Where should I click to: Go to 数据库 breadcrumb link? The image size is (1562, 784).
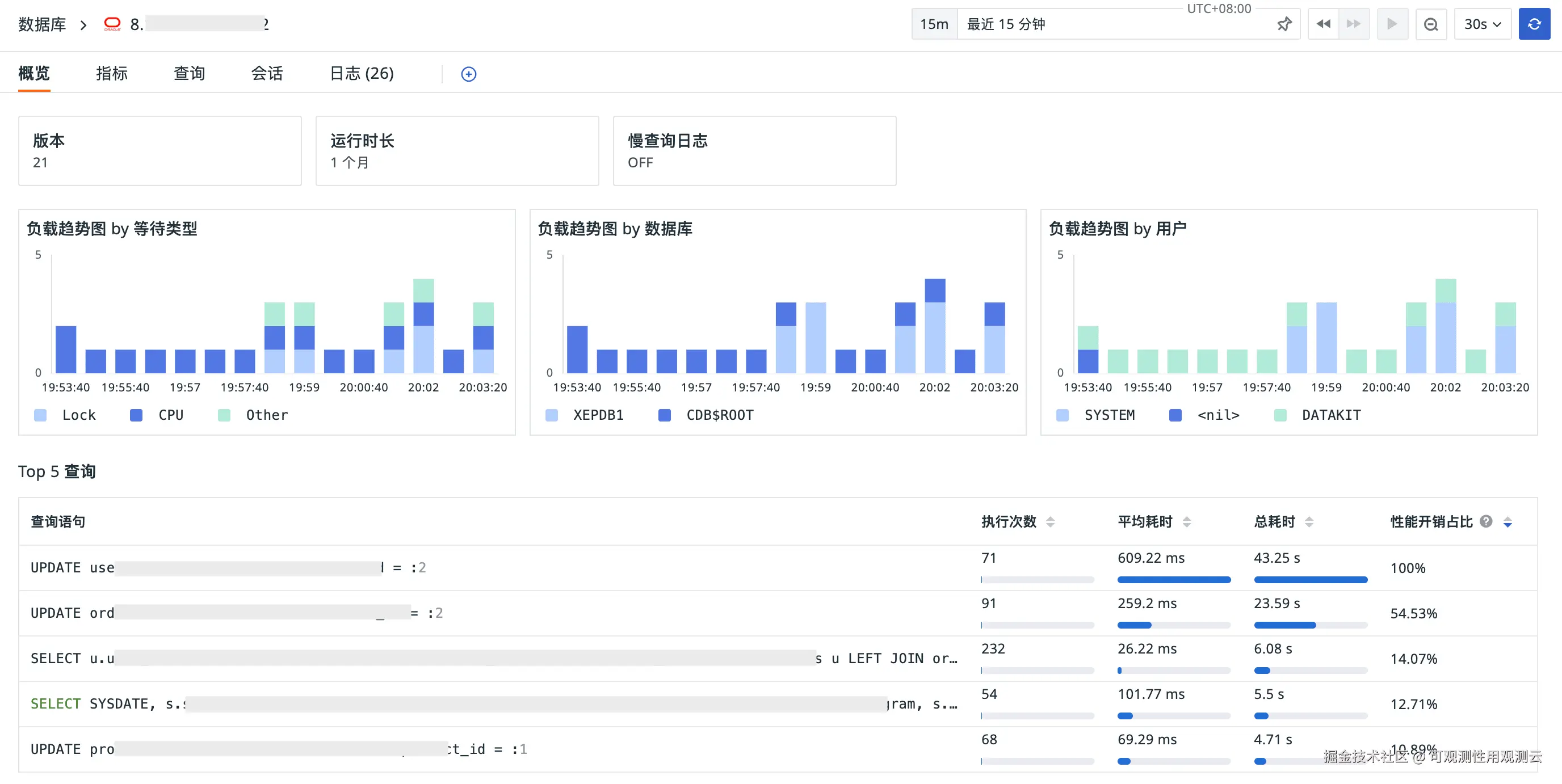pos(42,24)
